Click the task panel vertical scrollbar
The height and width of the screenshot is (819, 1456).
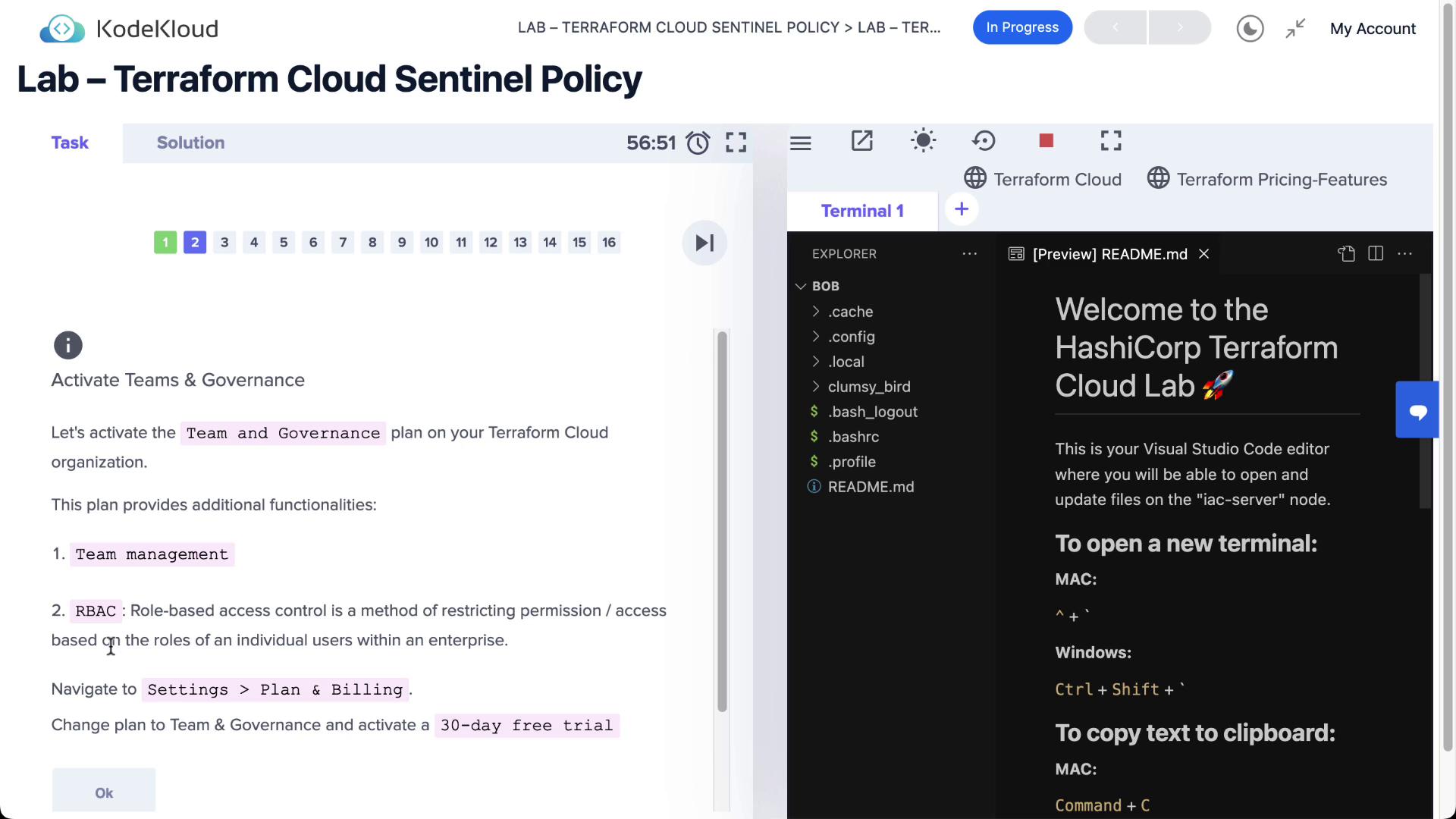[x=722, y=522]
